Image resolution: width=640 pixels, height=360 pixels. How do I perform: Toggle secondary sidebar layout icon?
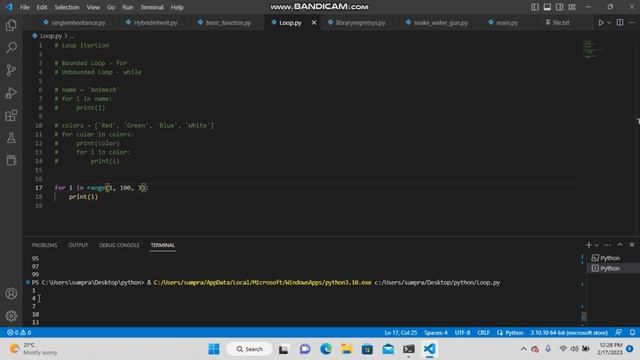point(560,7)
